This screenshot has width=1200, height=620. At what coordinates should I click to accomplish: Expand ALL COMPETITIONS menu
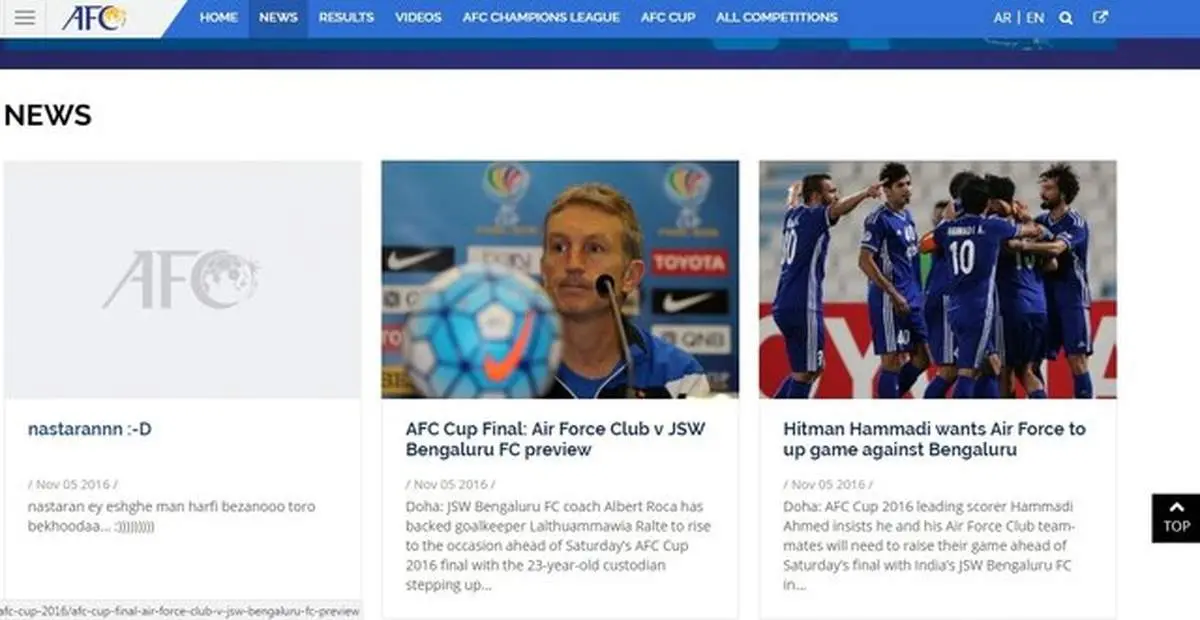(x=777, y=17)
